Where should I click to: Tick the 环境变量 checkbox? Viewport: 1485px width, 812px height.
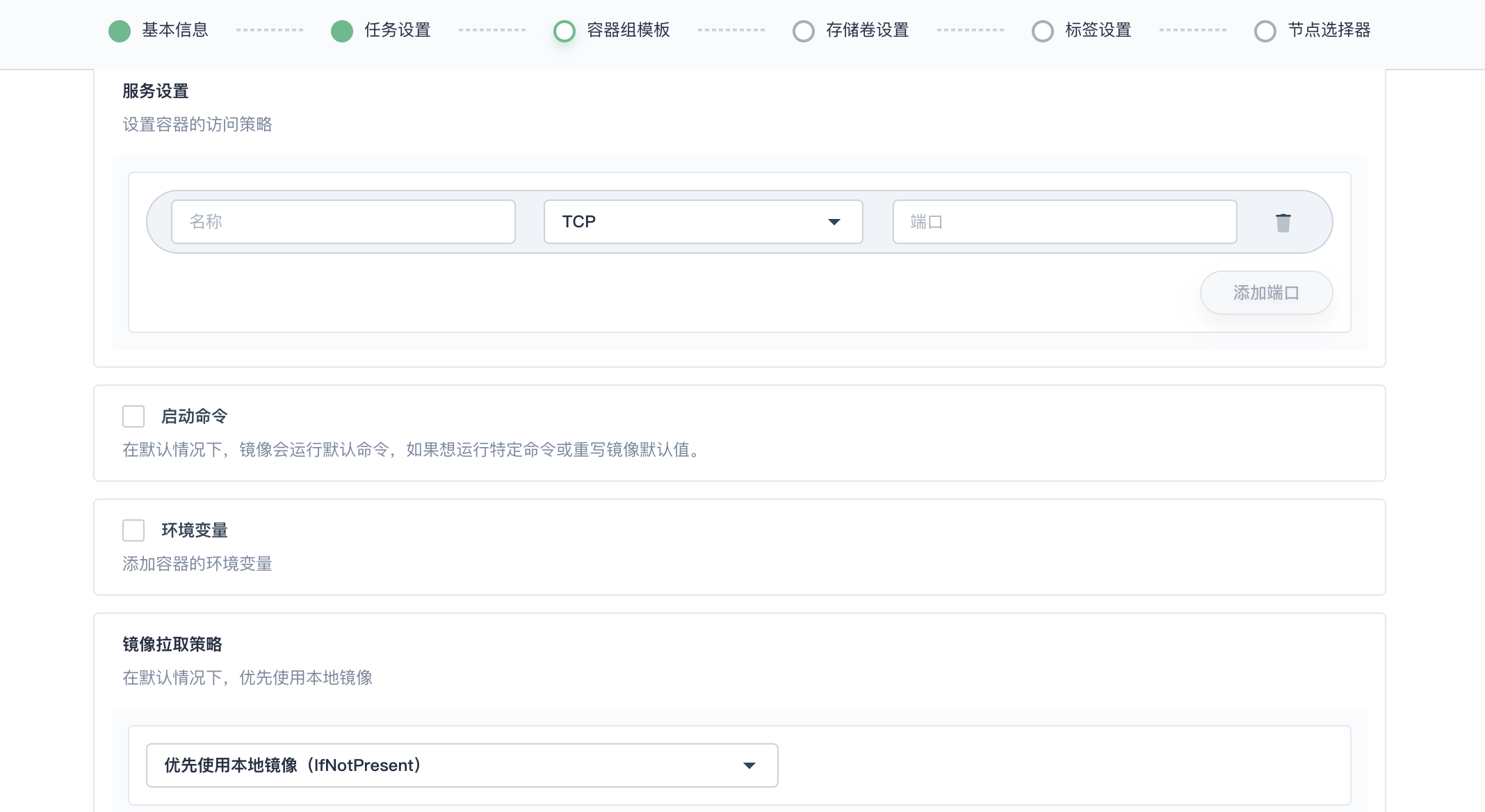pos(133,530)
